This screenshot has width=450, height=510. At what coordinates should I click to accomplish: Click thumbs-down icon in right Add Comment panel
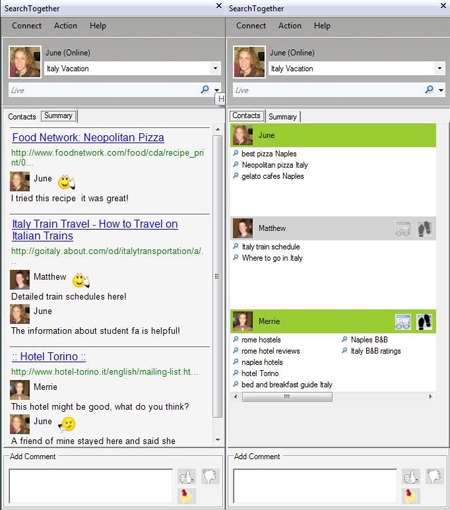point(434,476)
